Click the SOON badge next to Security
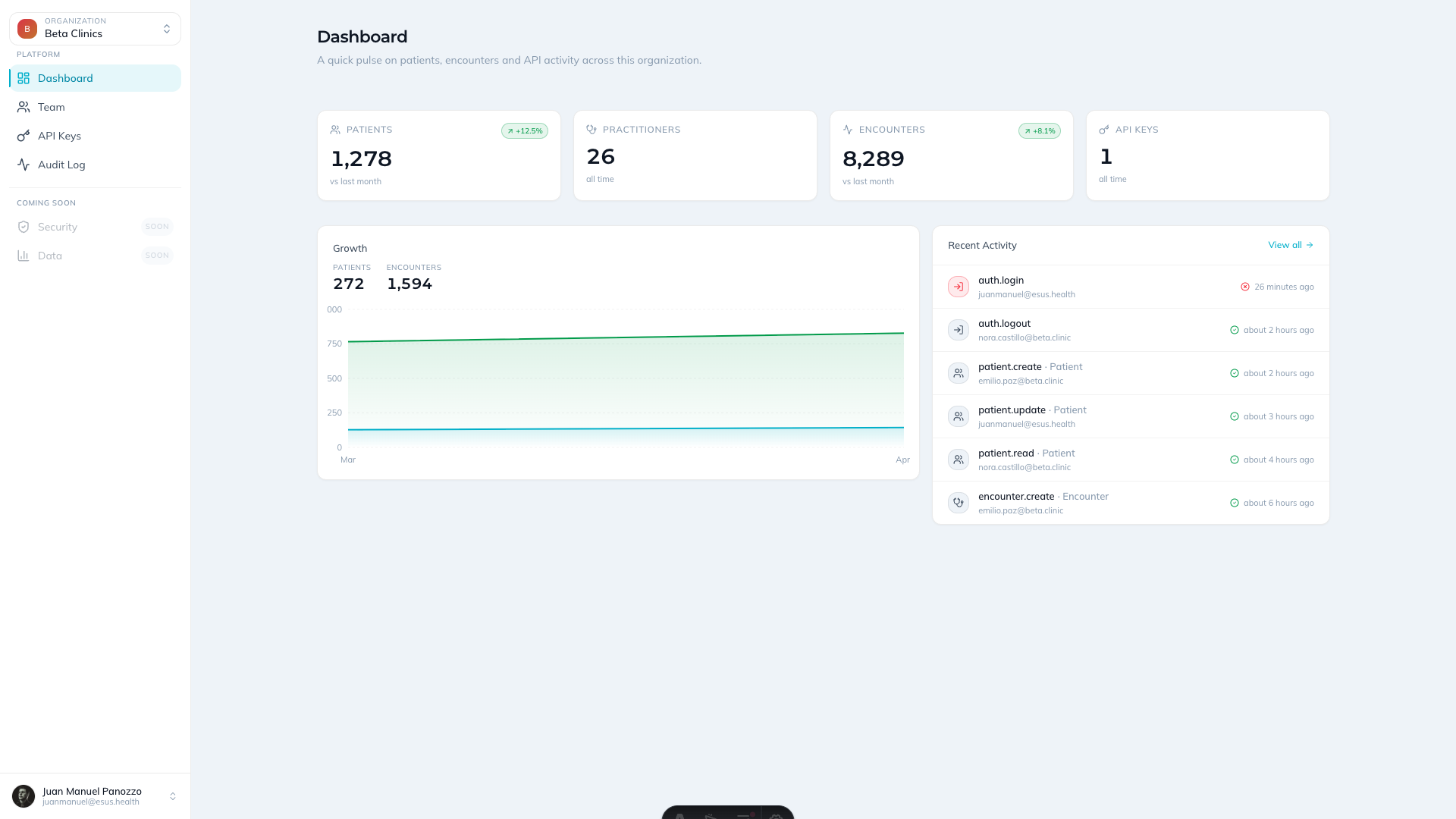The width and height of the screenshot is (1456, 819). tap(157, 227)
